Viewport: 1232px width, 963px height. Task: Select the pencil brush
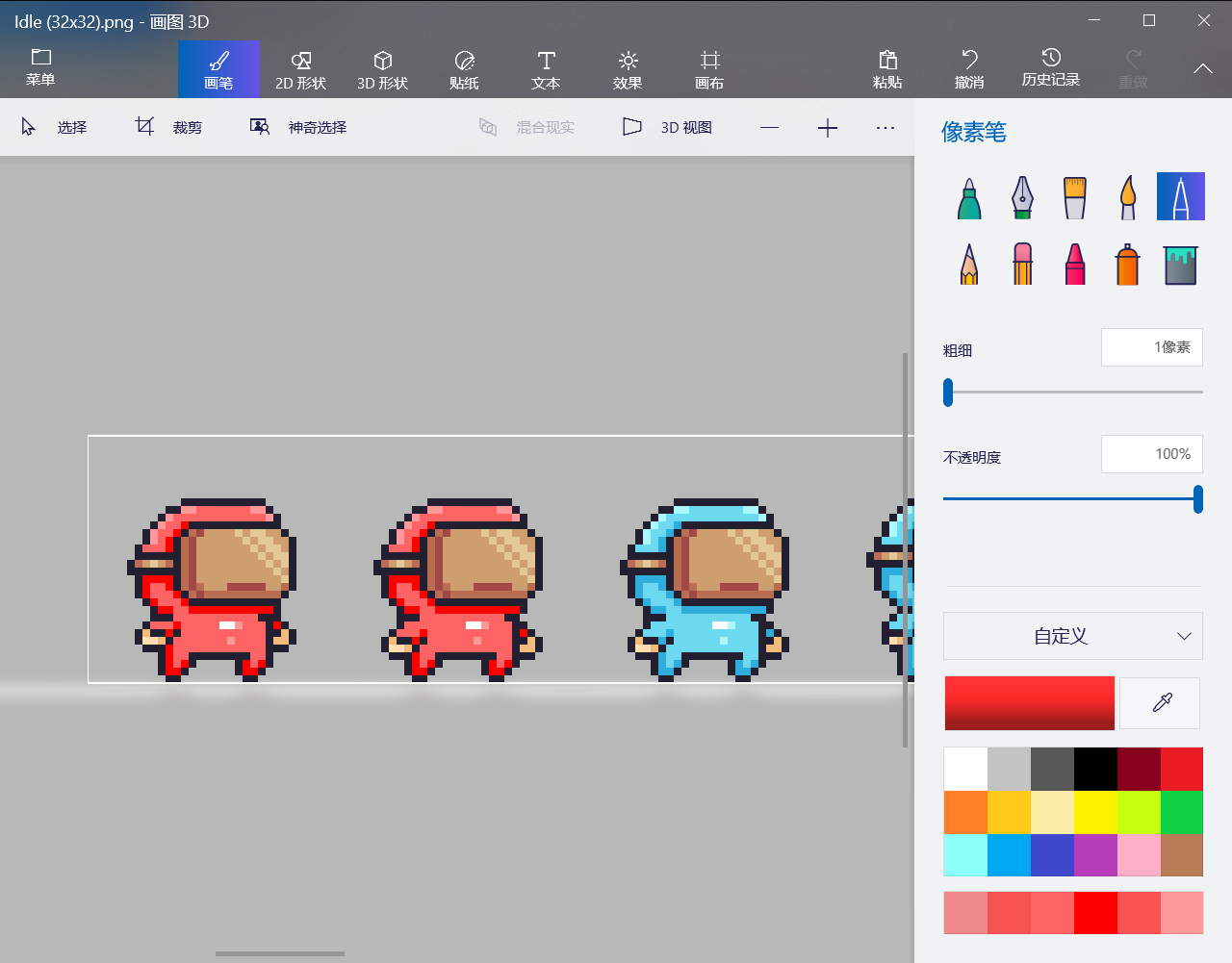tap(969, 263)
